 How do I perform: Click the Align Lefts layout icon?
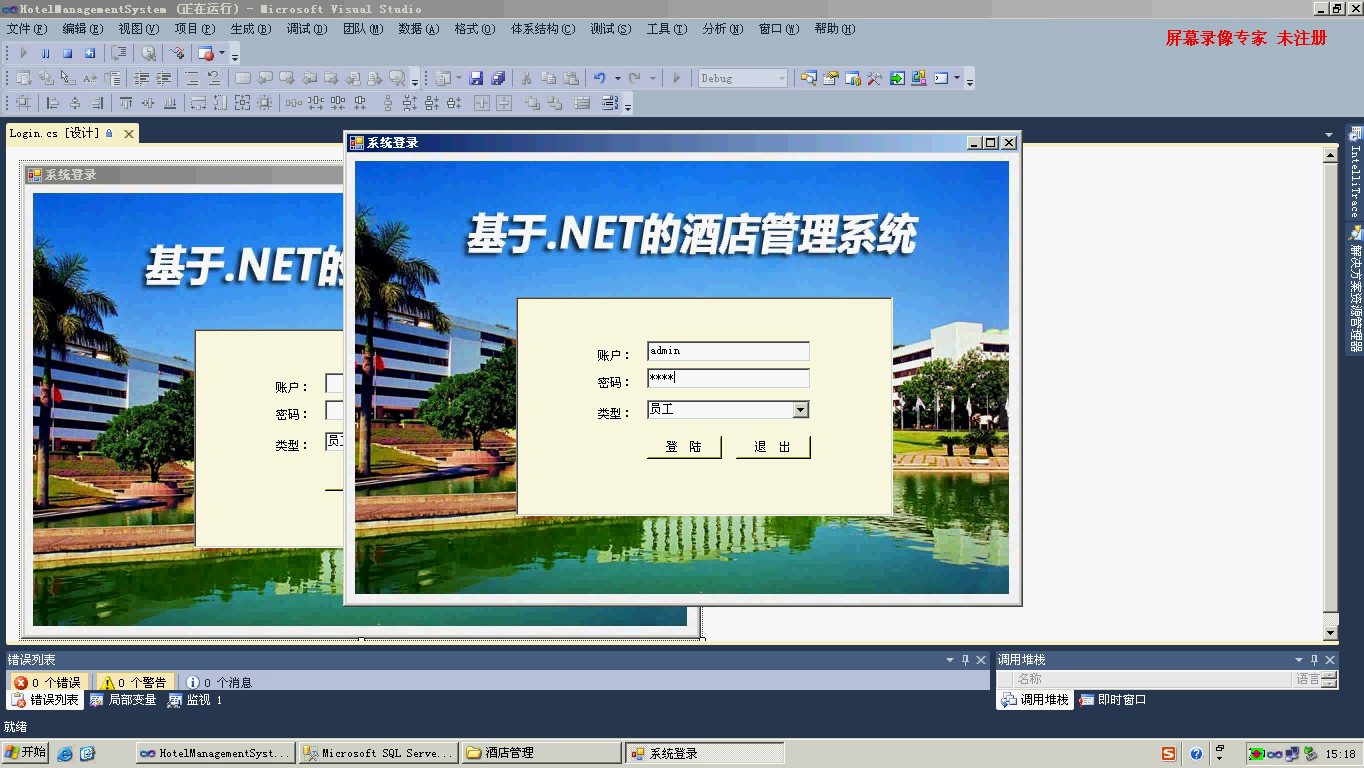(53, 103)
